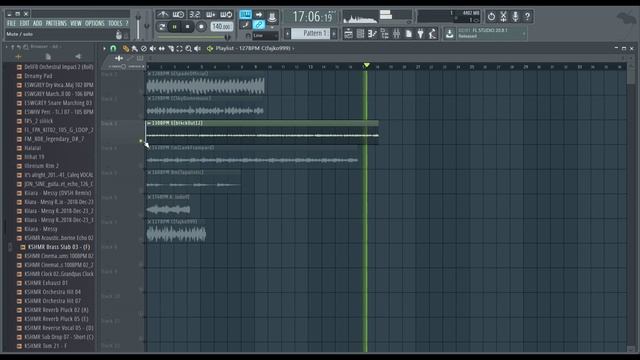This screenshot has width=640, height=360.
Task: Click the FL STUDIO news panel
Action: [x=491, y=33]
